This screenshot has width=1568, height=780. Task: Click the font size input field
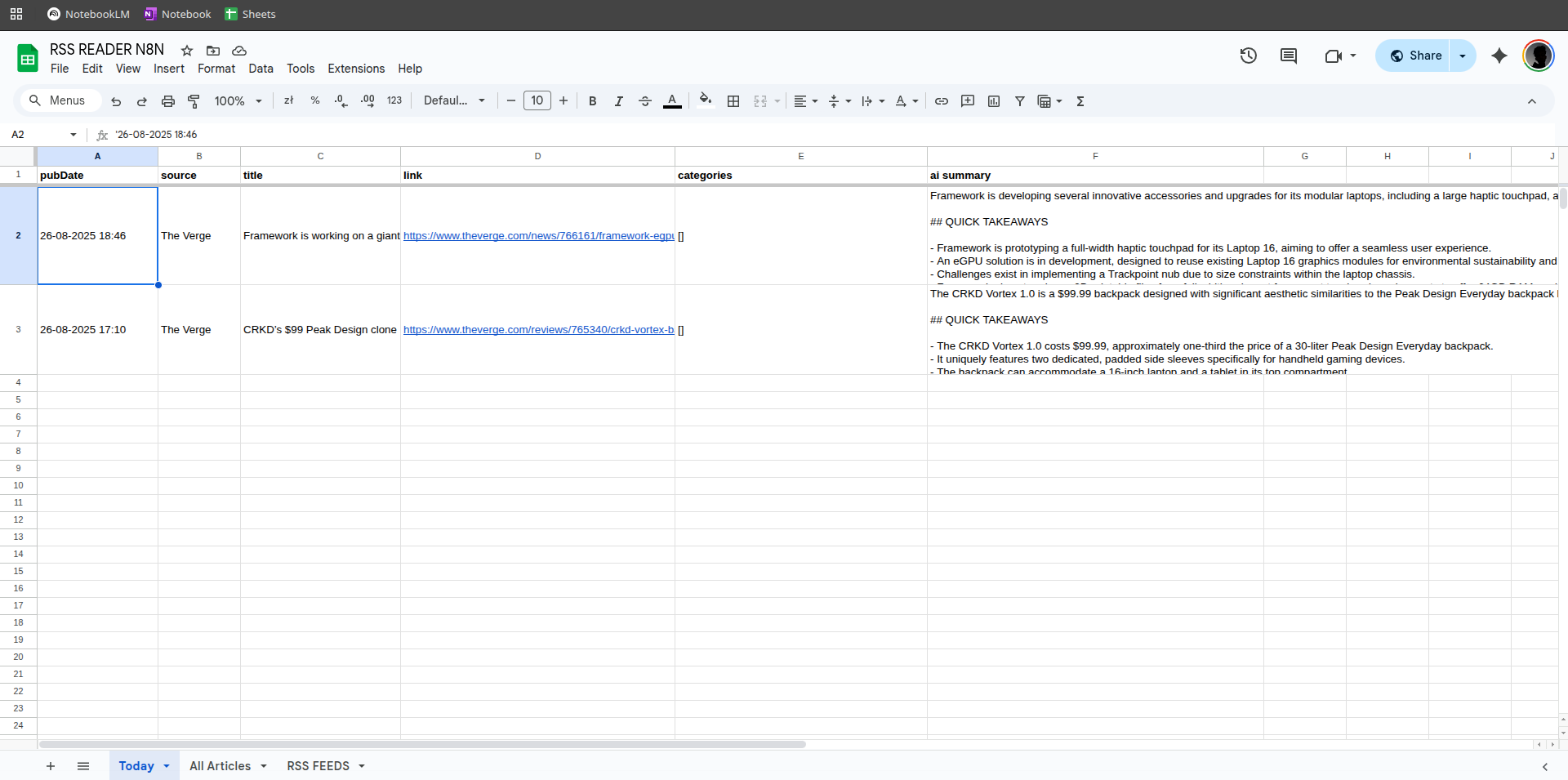pyautogui.click(x=537, y=100)
